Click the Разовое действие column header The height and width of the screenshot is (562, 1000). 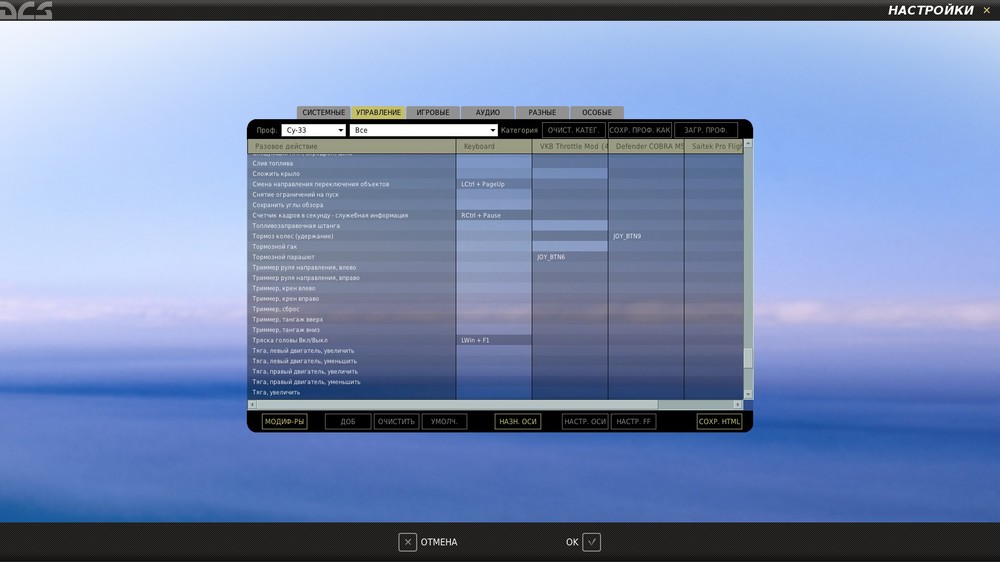(x=352, y=147)
